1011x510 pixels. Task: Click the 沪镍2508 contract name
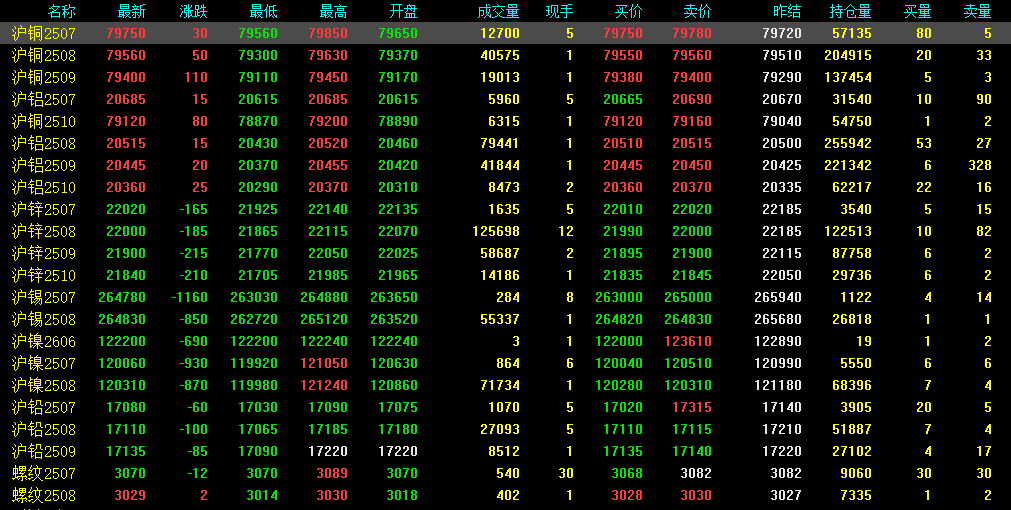[44, 385]
